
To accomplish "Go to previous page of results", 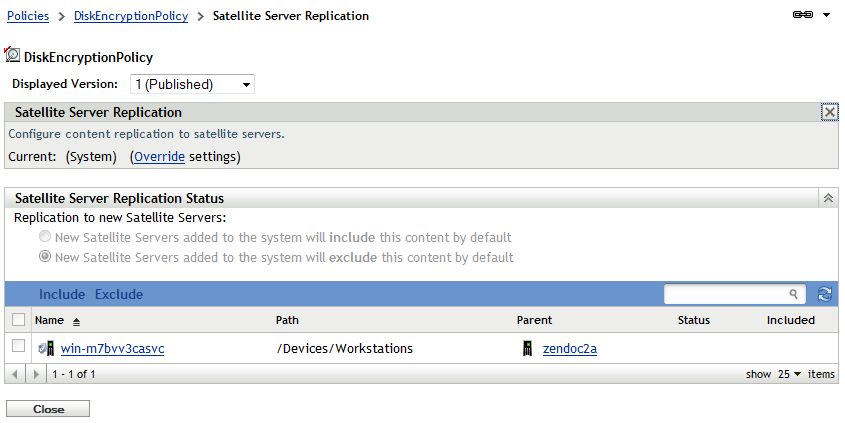I will 15,374.
